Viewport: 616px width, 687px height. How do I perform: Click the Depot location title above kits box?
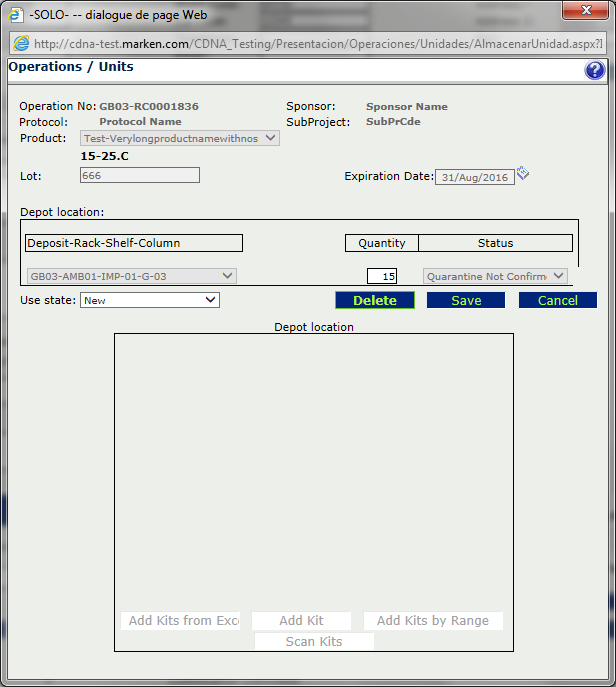tap(314, 327)
